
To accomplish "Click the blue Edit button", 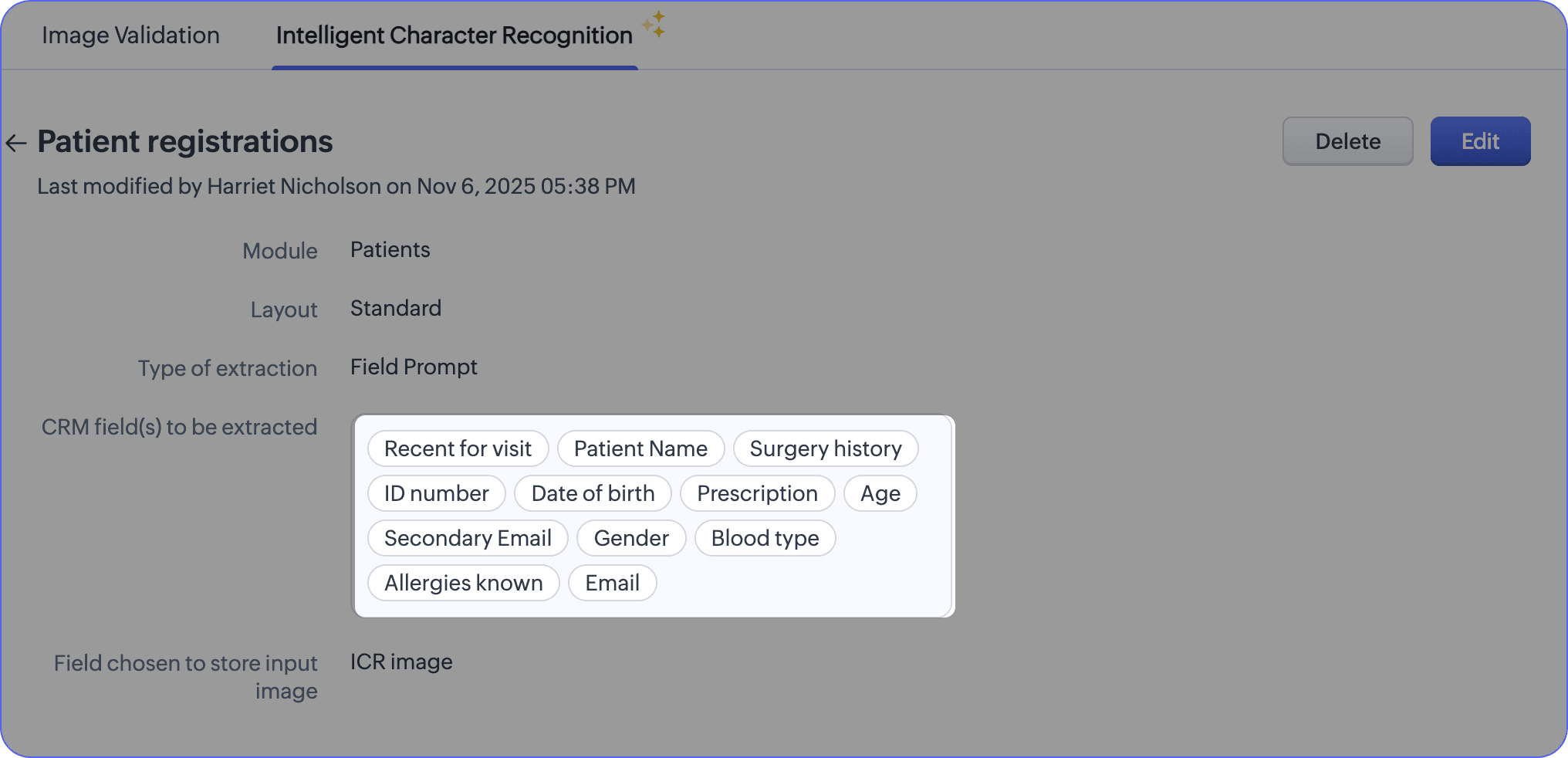I will pos(1479,141).
